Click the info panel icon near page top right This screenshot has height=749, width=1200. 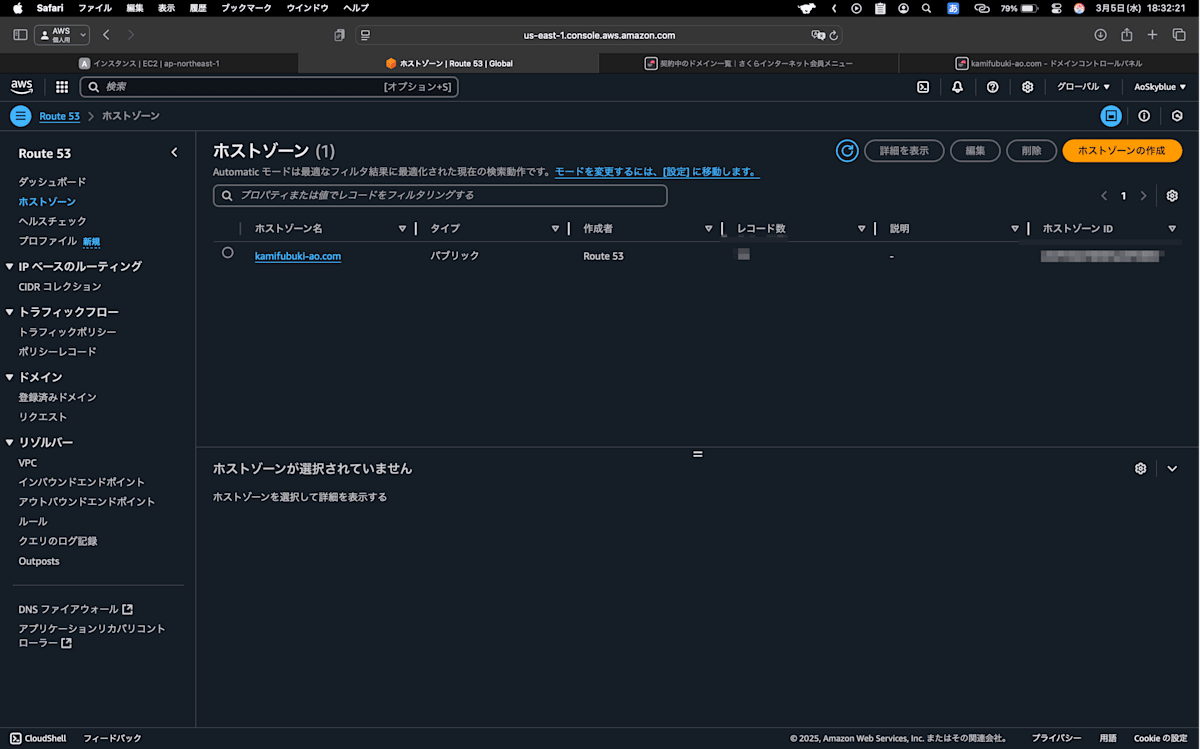pyautogui.click(x=1144, y=116)
